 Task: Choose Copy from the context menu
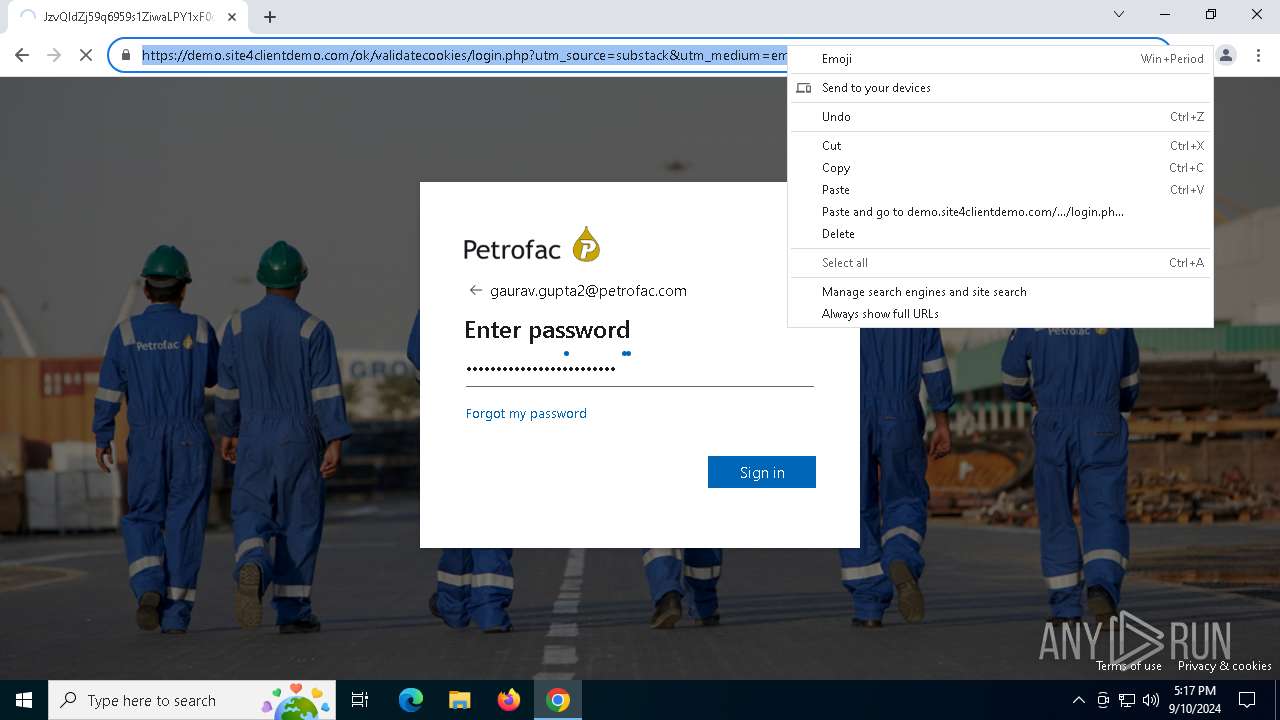click(1000, 168)
